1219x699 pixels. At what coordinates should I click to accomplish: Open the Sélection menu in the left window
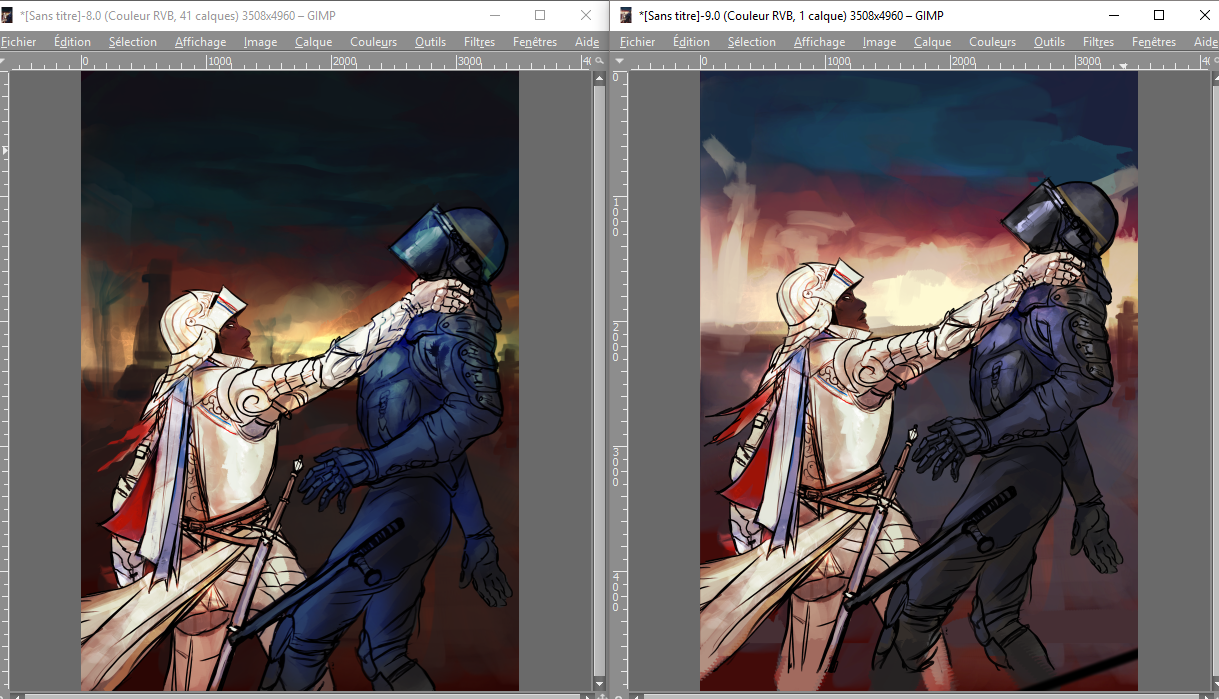[x=133, y=42]
